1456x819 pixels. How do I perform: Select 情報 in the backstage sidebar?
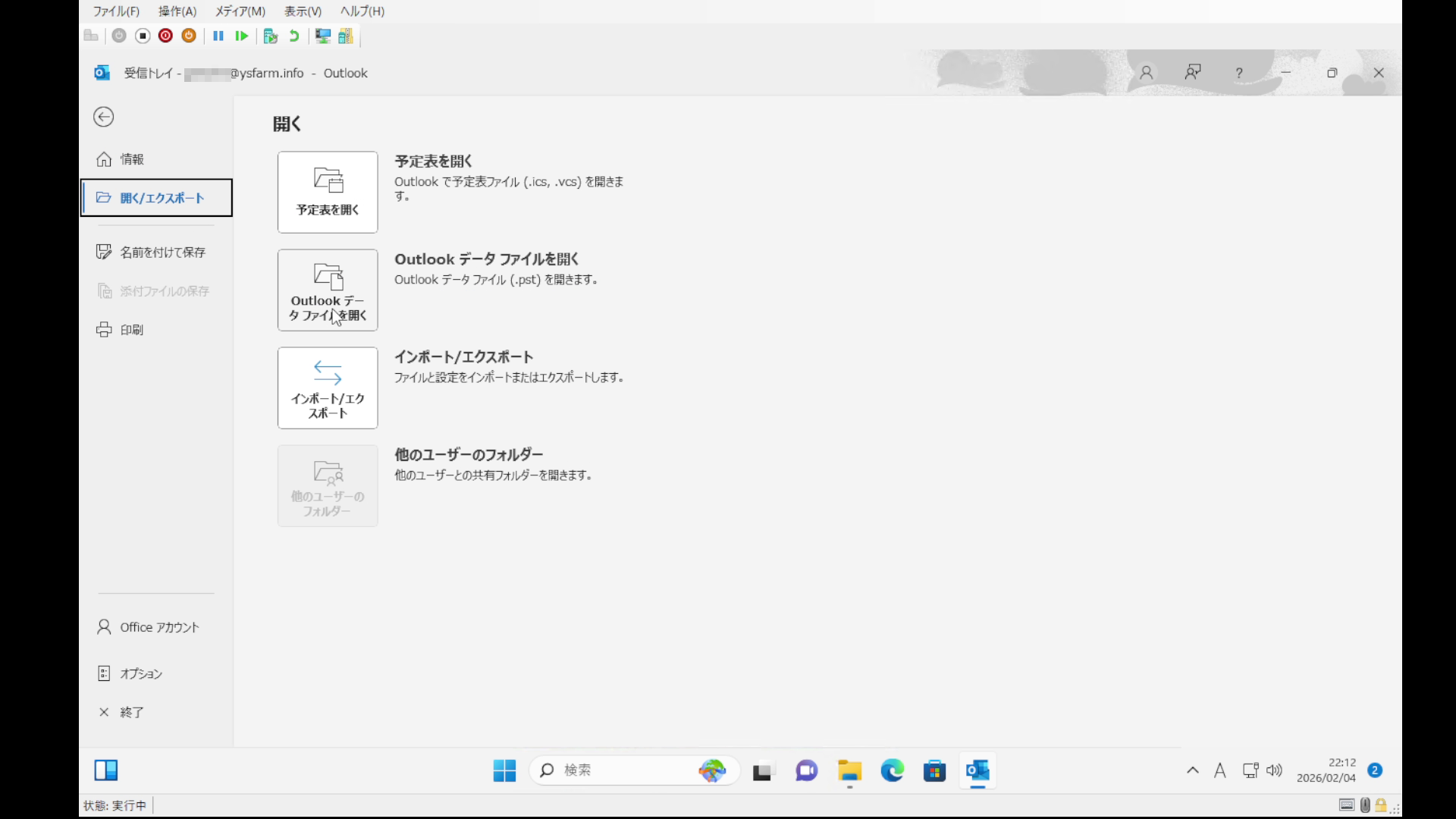(x=132, y=159)
